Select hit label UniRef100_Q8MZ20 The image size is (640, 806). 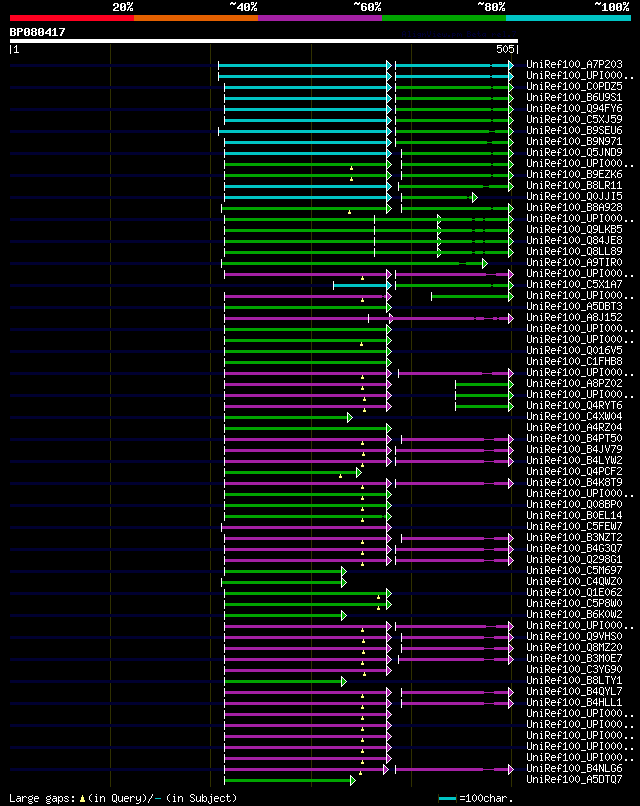574,647
